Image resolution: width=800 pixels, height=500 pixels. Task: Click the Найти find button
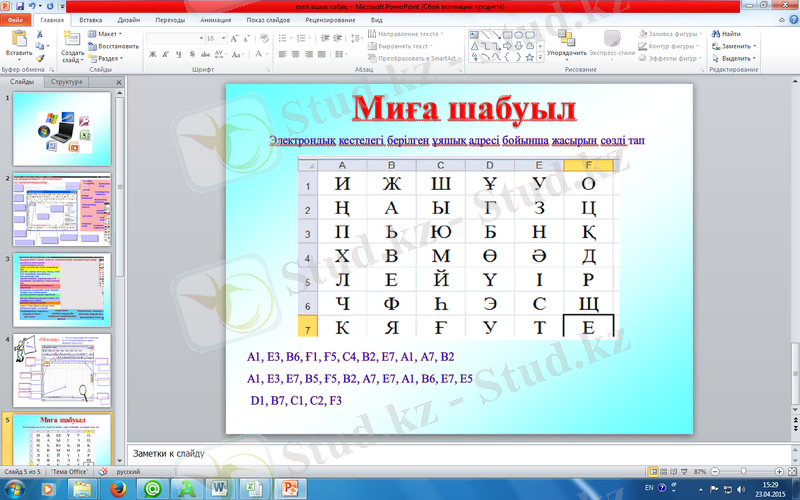726,34
